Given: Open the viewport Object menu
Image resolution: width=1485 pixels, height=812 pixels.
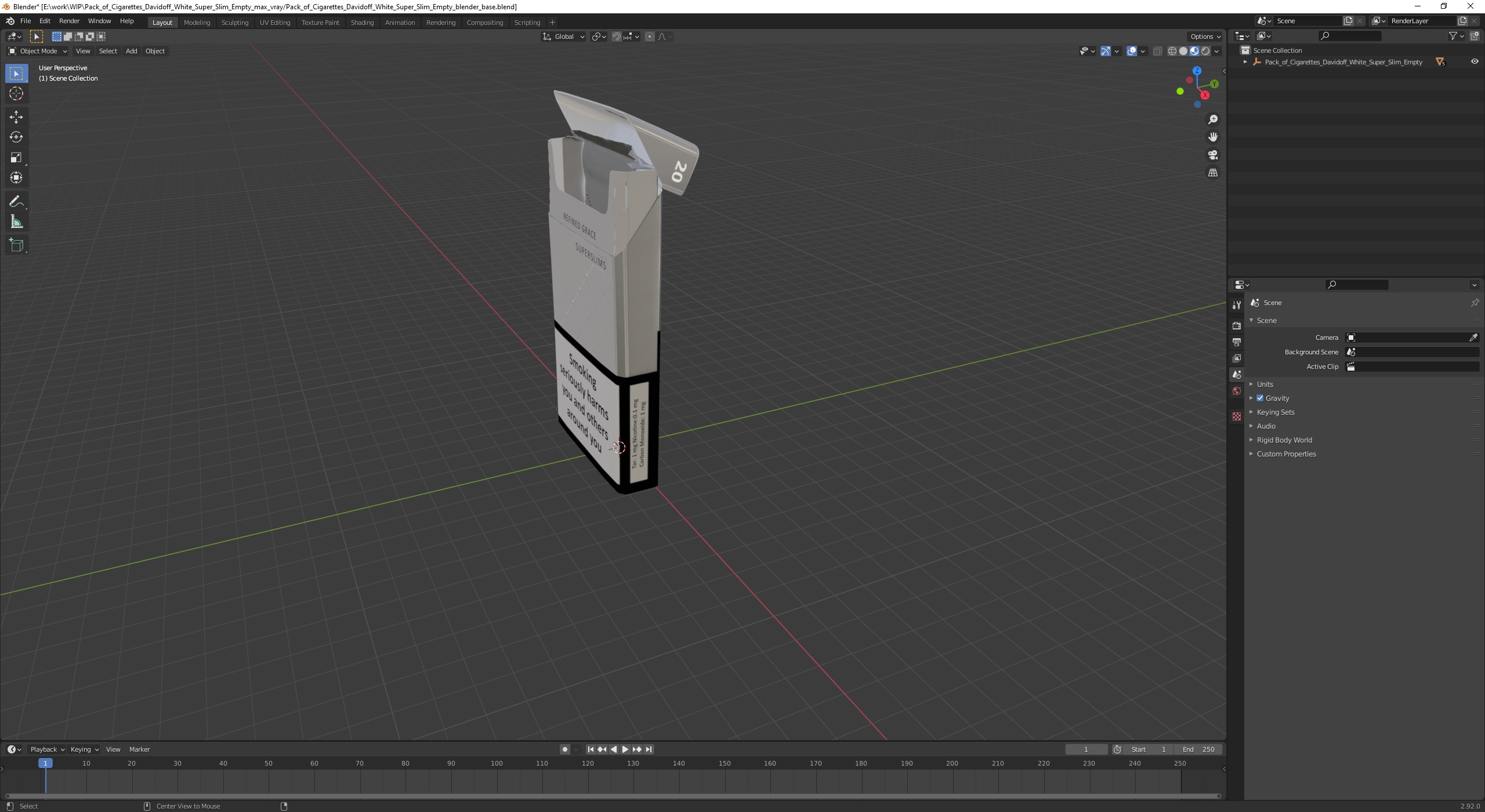Looking at the screenshot, I should (155, 51).
